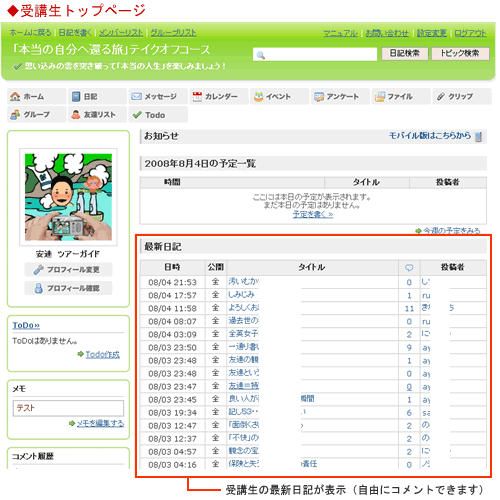The width and height of the screenshot is (500, 500).
Task: Open the 友達リスト navigation tab
Action: [x=97, y=115]
